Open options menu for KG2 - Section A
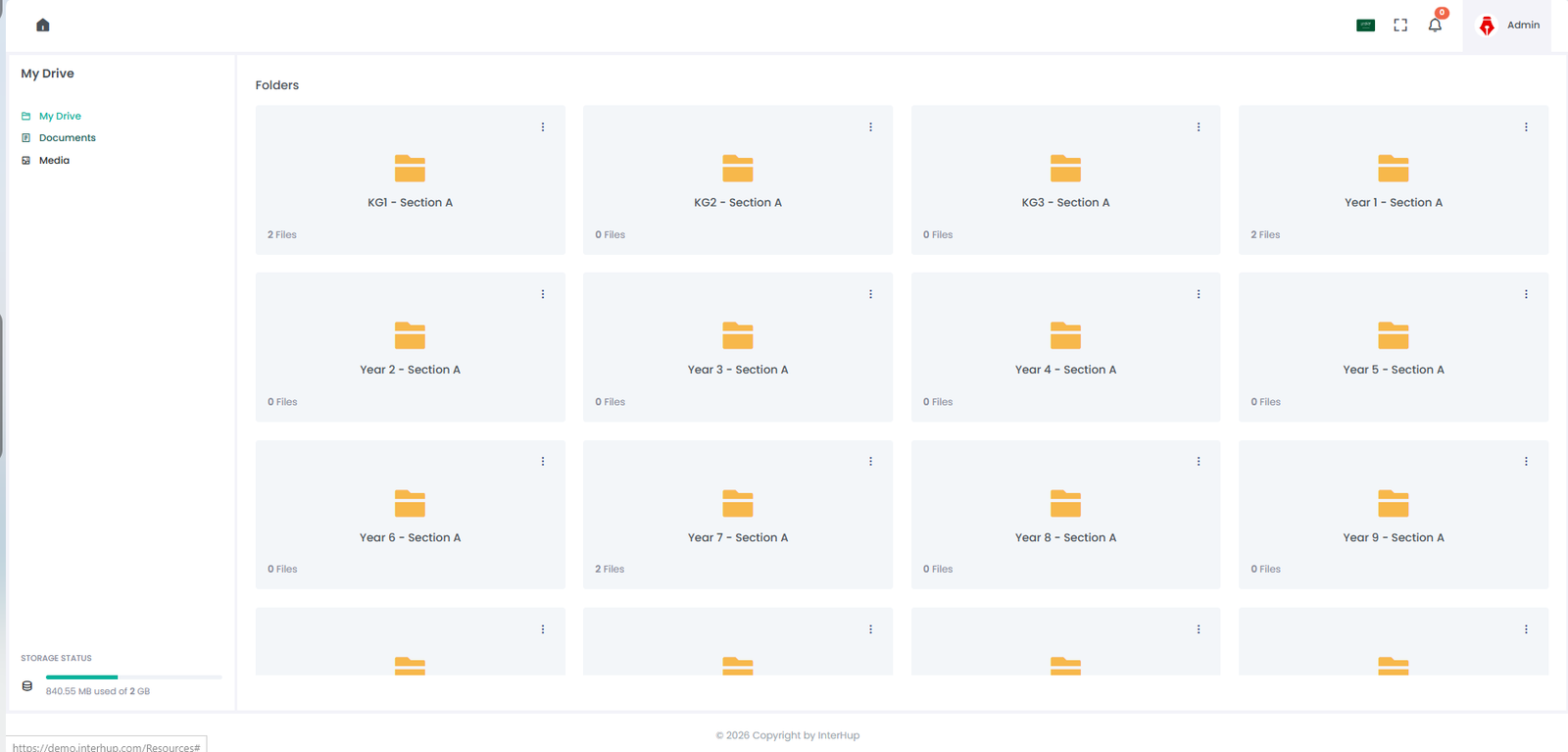This screenshot has height=752, width=1568. (870, 127)
